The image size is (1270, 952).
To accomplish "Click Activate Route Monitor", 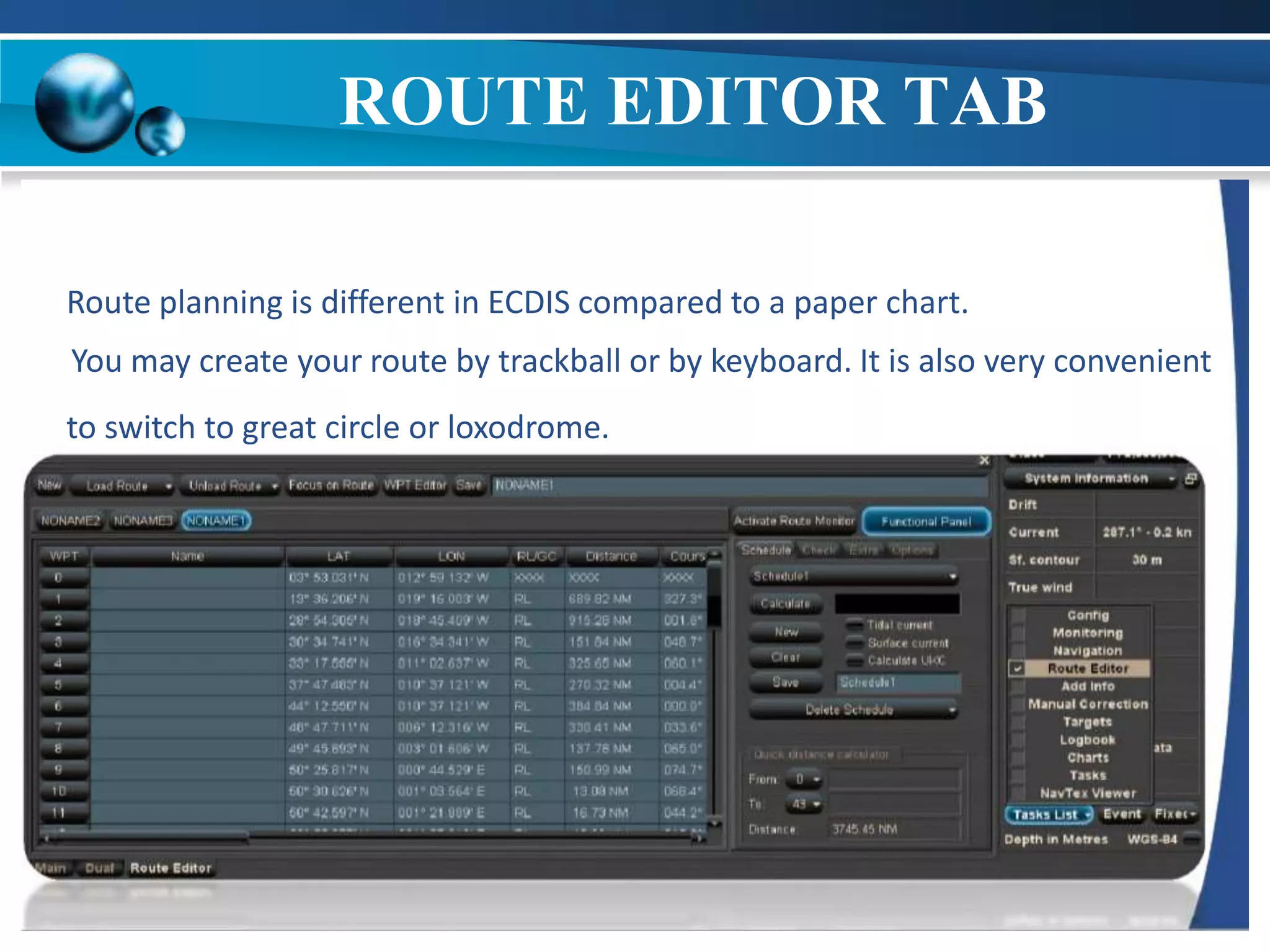I will 794,521.
